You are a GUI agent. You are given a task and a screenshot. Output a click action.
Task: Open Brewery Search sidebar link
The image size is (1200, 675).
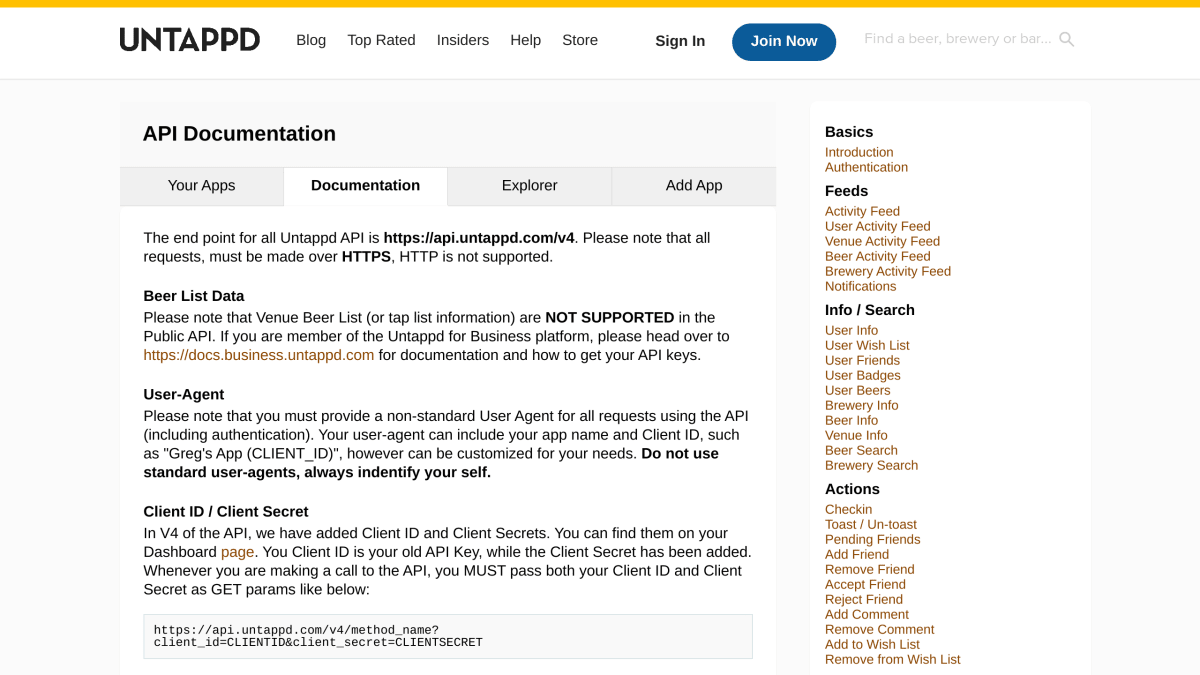[871, 466]
